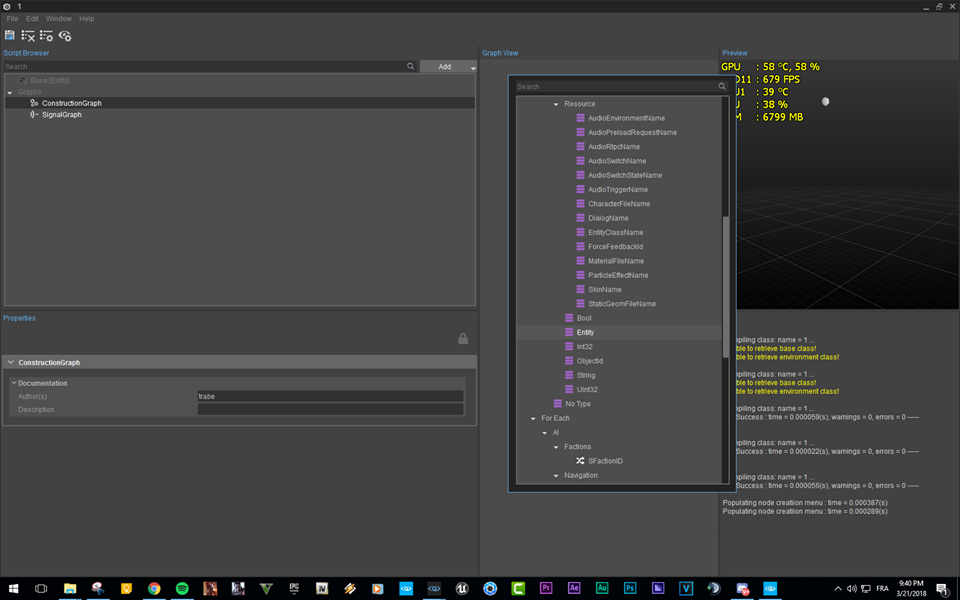This screenshot has width=960, height=600.
Task: Open the Help menu
Action: pyautogui.click(x=87, y=18)
